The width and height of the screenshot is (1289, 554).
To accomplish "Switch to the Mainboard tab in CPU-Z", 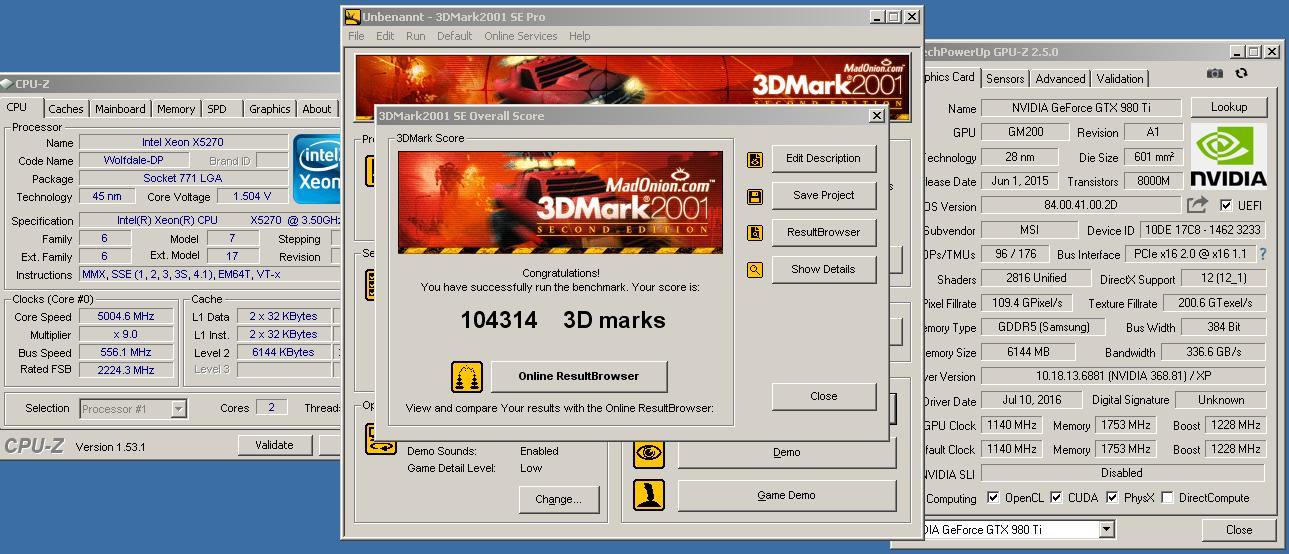I will (120, 109).
